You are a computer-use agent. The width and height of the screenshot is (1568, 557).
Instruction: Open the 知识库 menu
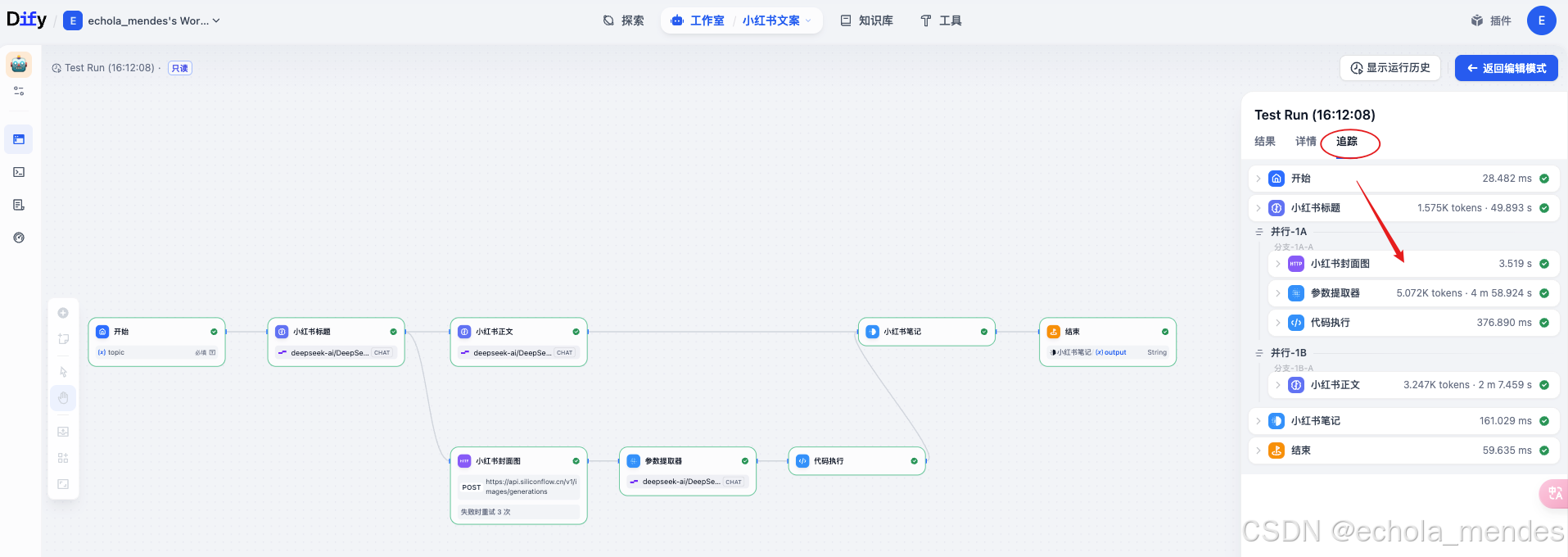pos(867,20)
